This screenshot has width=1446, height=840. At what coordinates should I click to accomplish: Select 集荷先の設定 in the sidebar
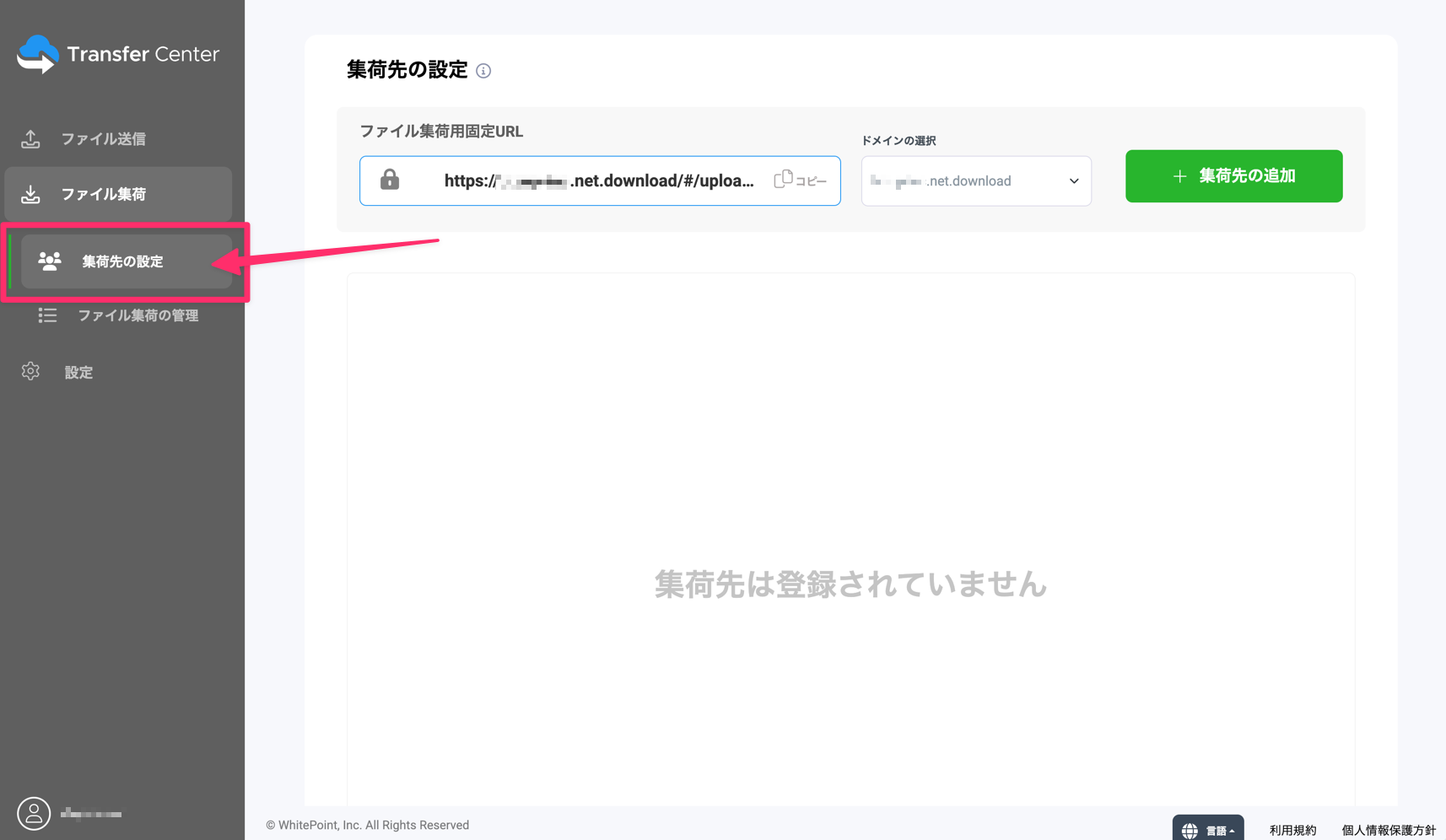coord(121,261)
